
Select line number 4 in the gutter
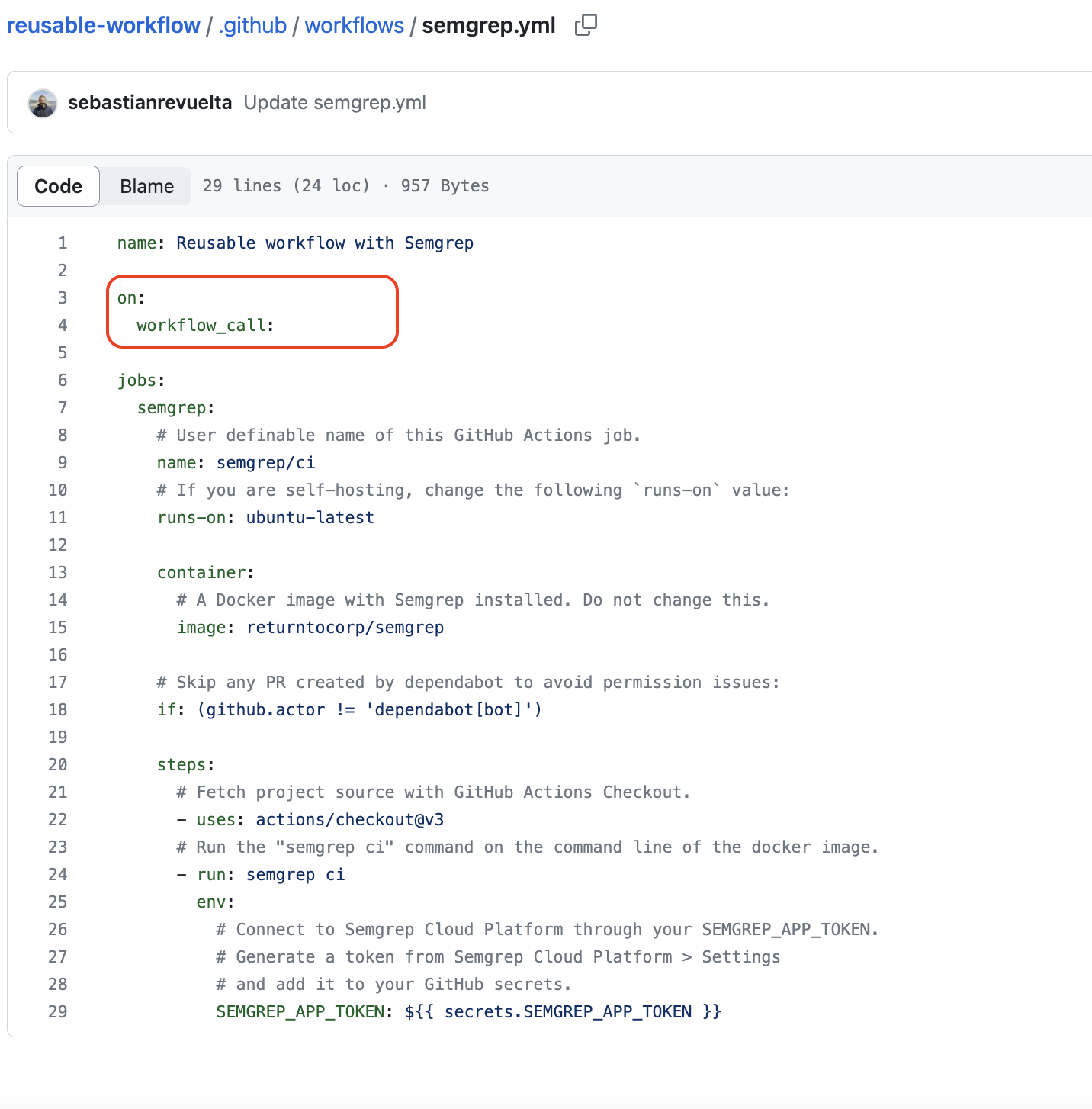62,326
